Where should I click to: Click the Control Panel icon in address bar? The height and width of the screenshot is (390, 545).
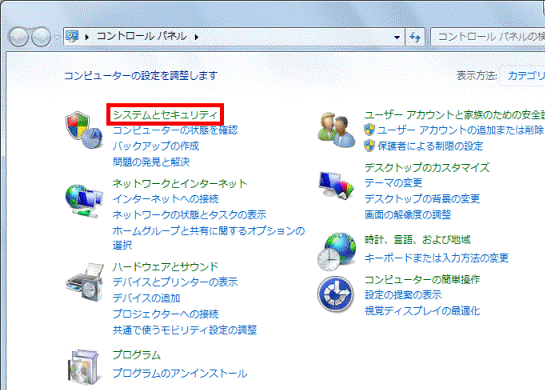tap(72, 36)
